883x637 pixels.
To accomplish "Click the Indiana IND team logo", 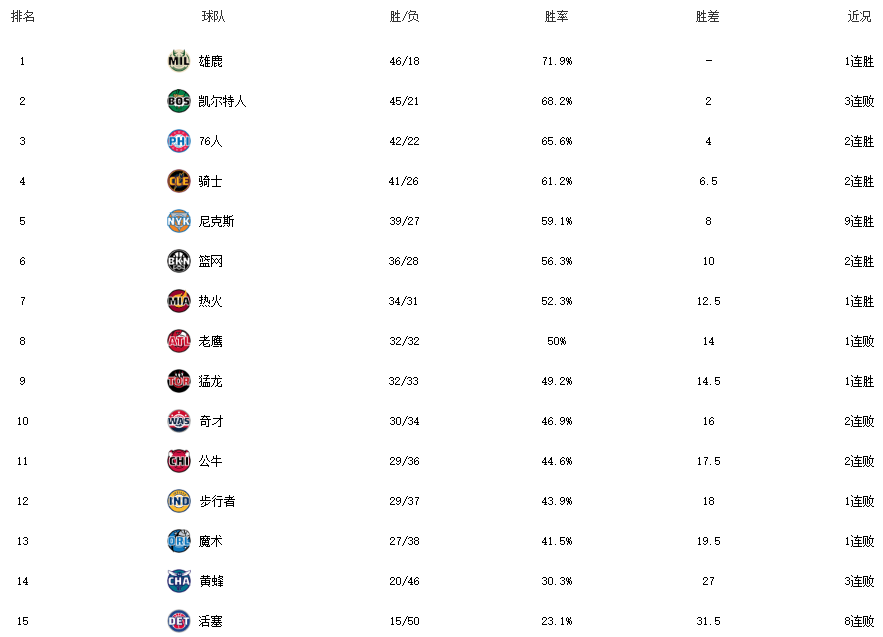I will [x=178, y=501].
